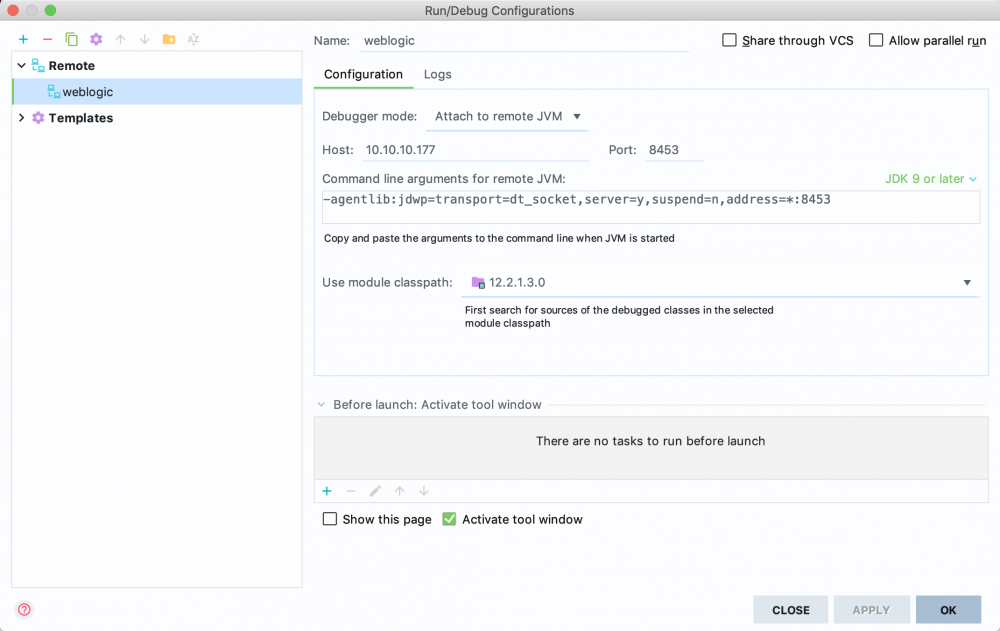Switch to the Logs tab
This screenshot has width=1000, height=631.
[x=437, y=74]
